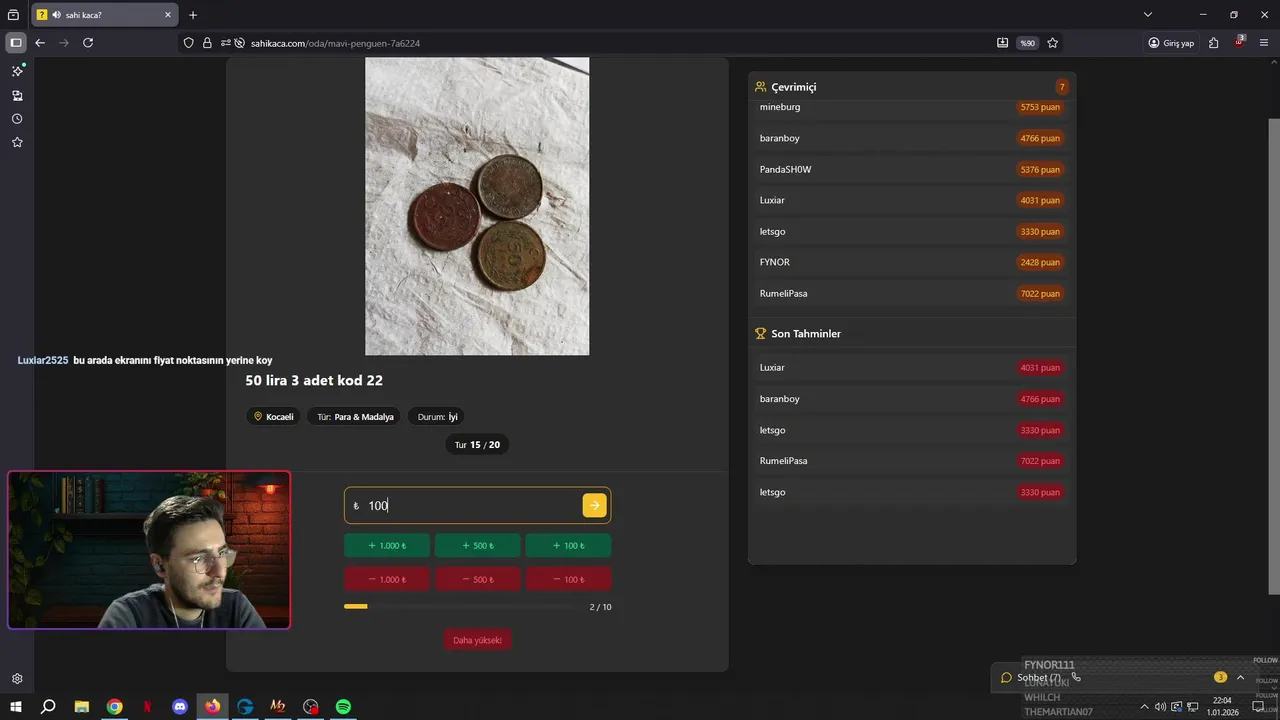Open sidebar settings gear

(x=17, y=678)
